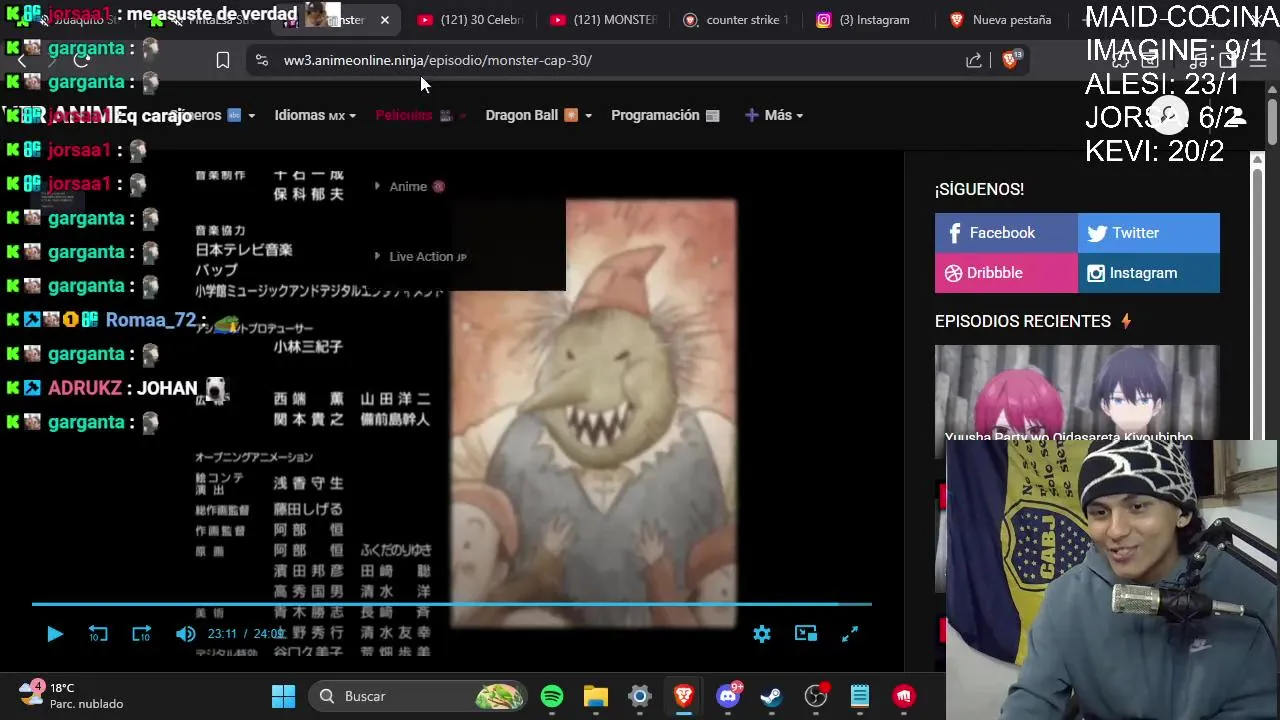Click the ADRUKZ username in chat overlay
The image size is (1280, 720).
(x=85, y=388)
